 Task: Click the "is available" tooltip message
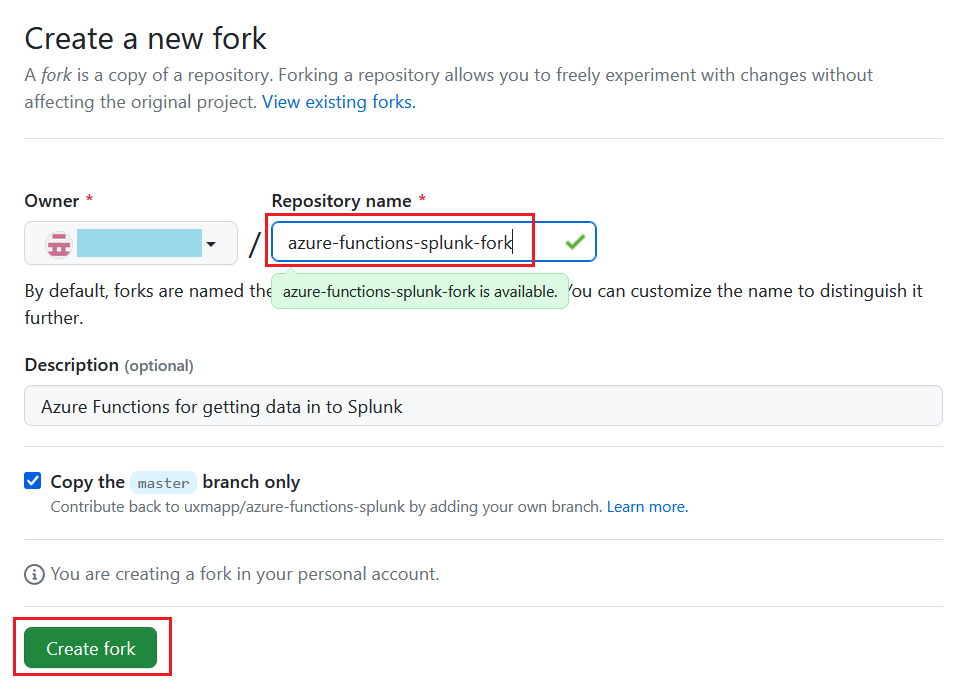click(x=420, y=292)
